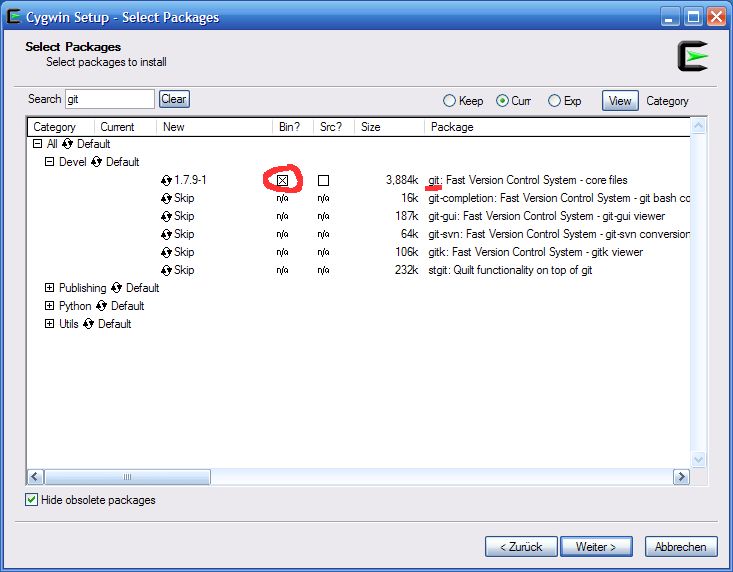This screenshot has height=572, width=733.
Task: Click the Src? column header
Action: coord(334,127)
